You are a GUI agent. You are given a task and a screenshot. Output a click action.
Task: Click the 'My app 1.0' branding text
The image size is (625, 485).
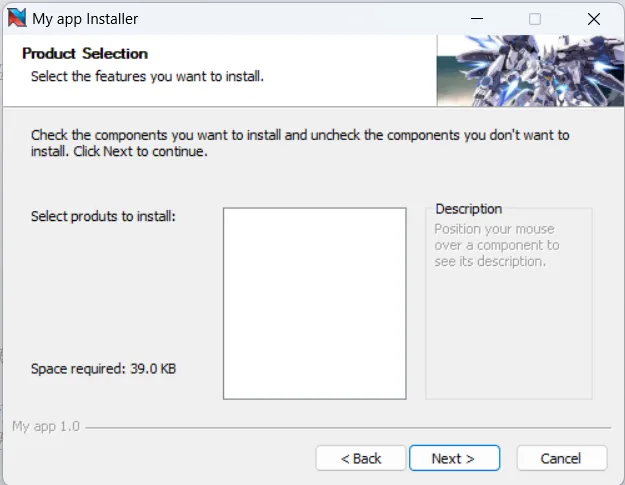click(x=45, y=427)
